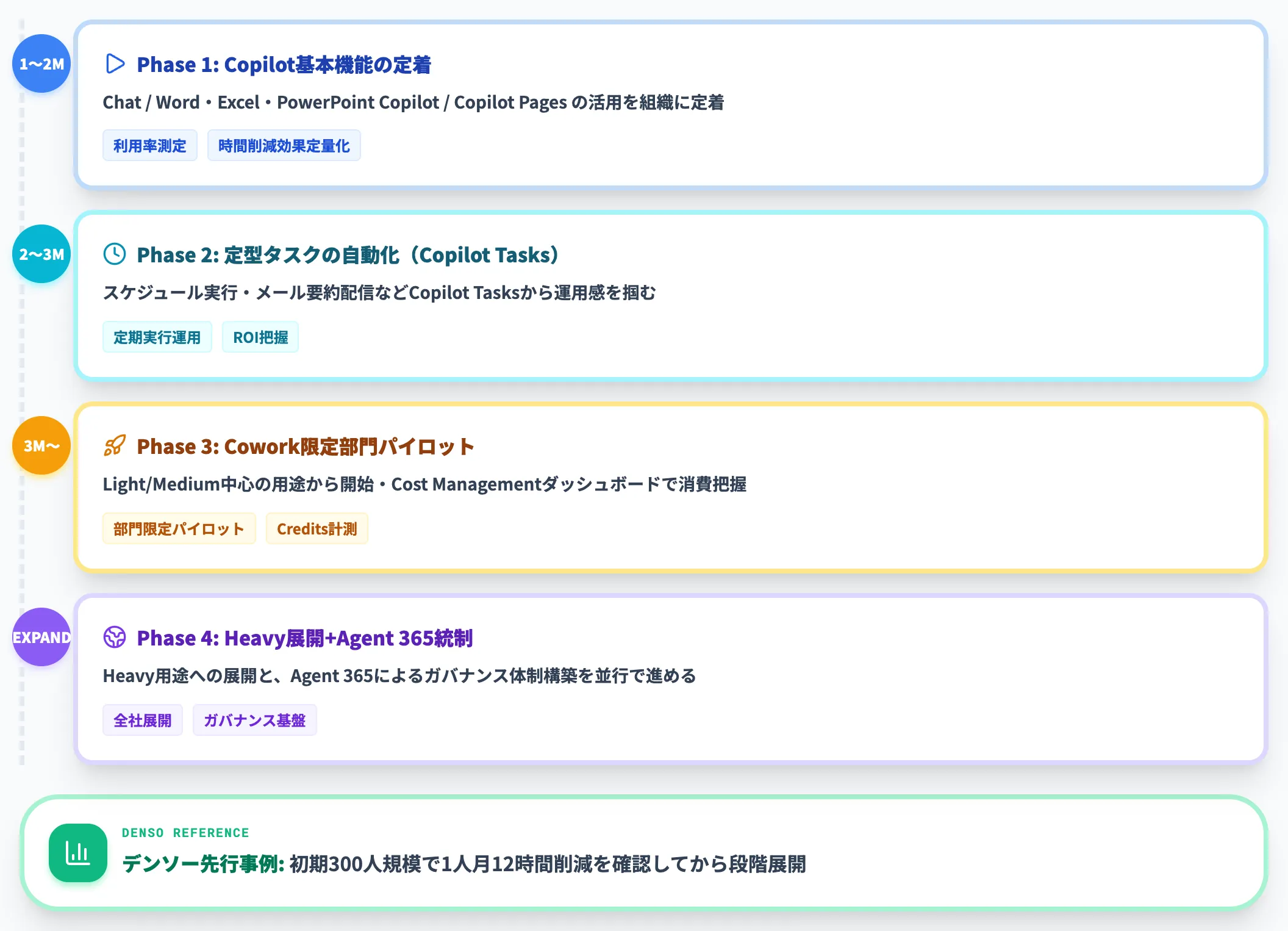The width and height of the screenshot is (1288, 931).
Task: Click the Phase 2 description starting with スケジュール実行
Action: point(379,293)
